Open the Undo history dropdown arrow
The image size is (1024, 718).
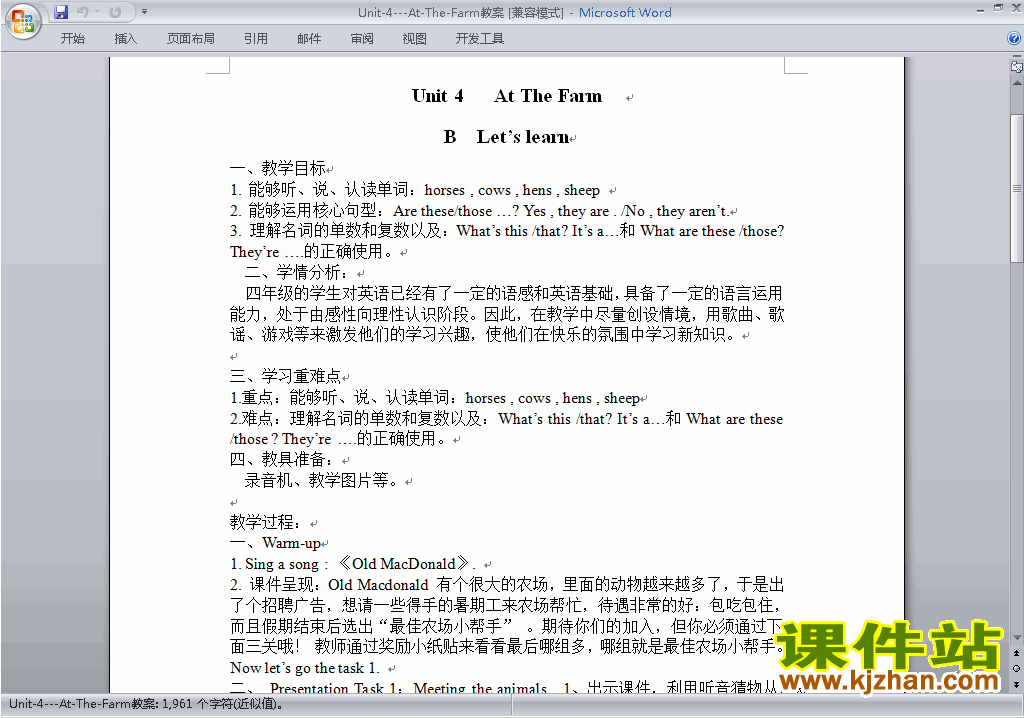point(97,12)
